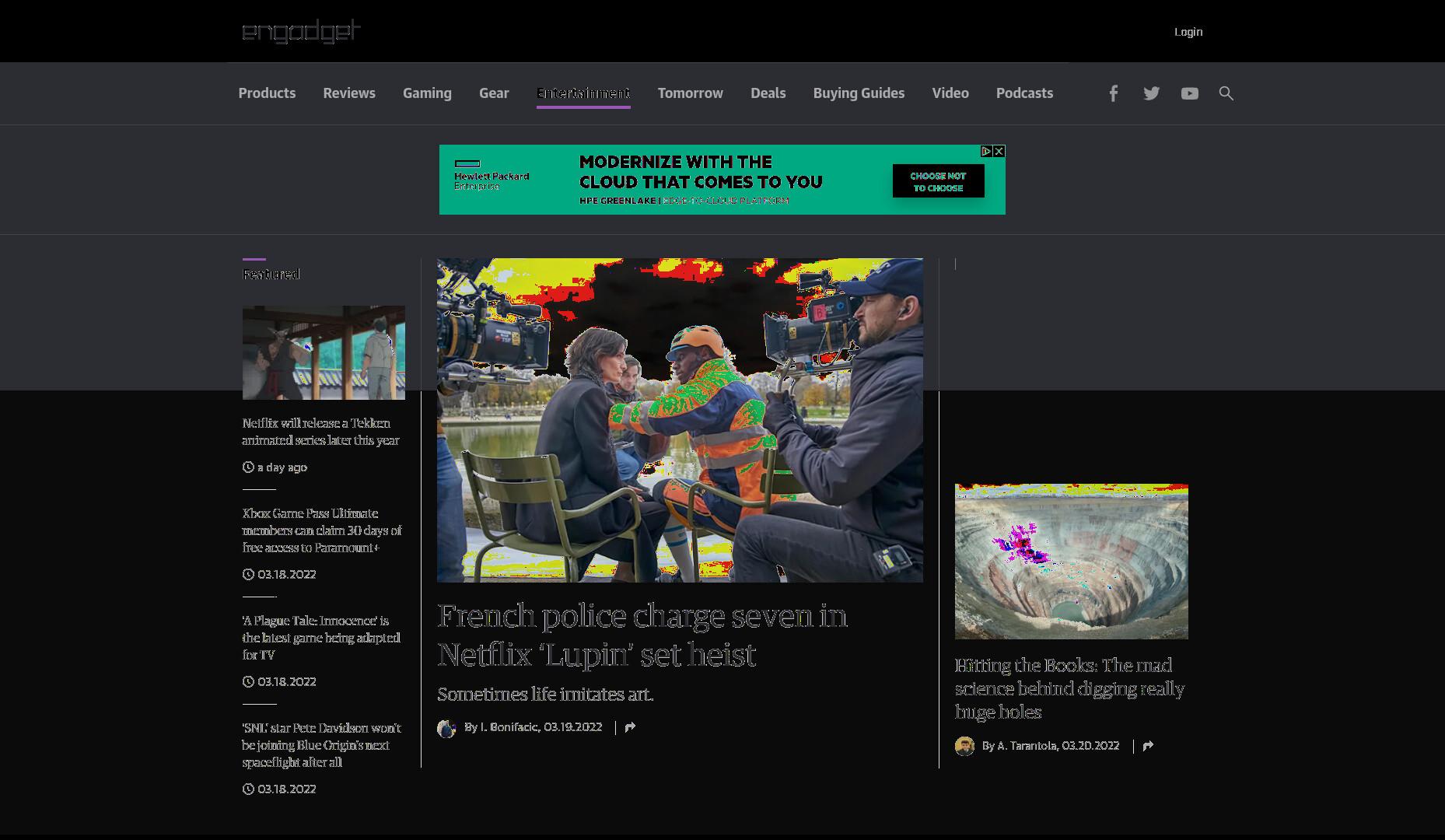Open the Engadget YouTube icon

pos(1189,93)
